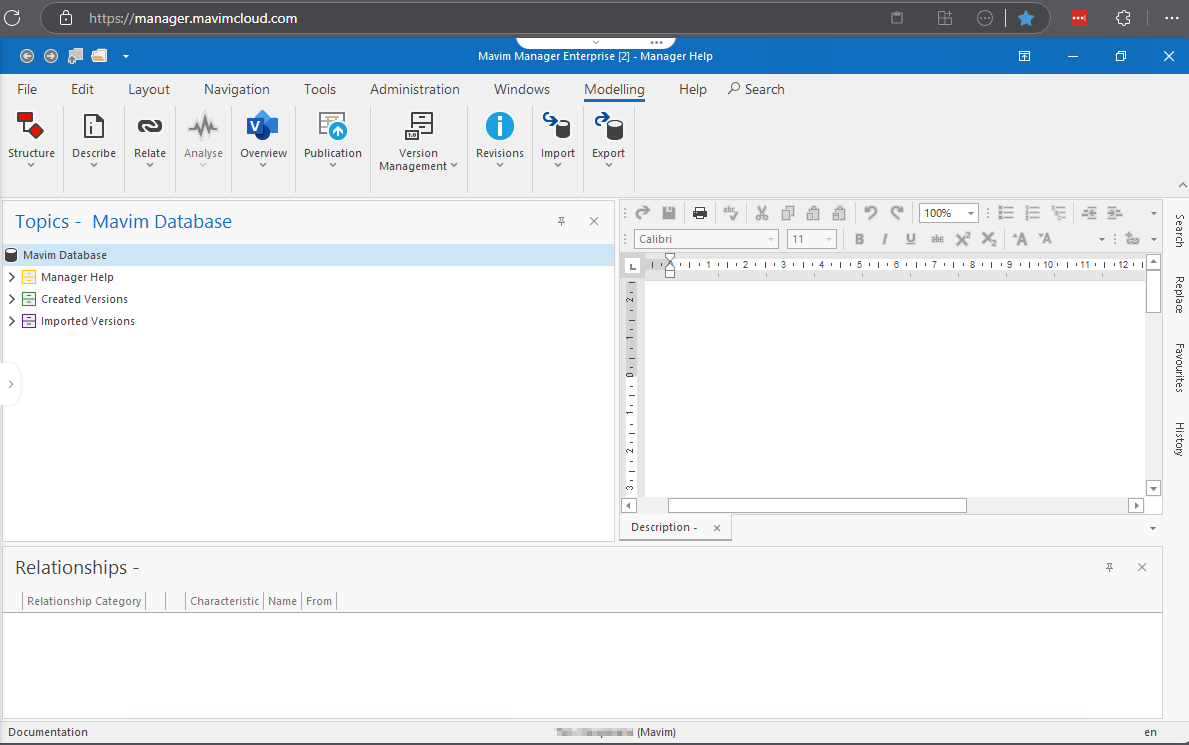Click the ruler tab-stop selector

[x=632, y=266]
